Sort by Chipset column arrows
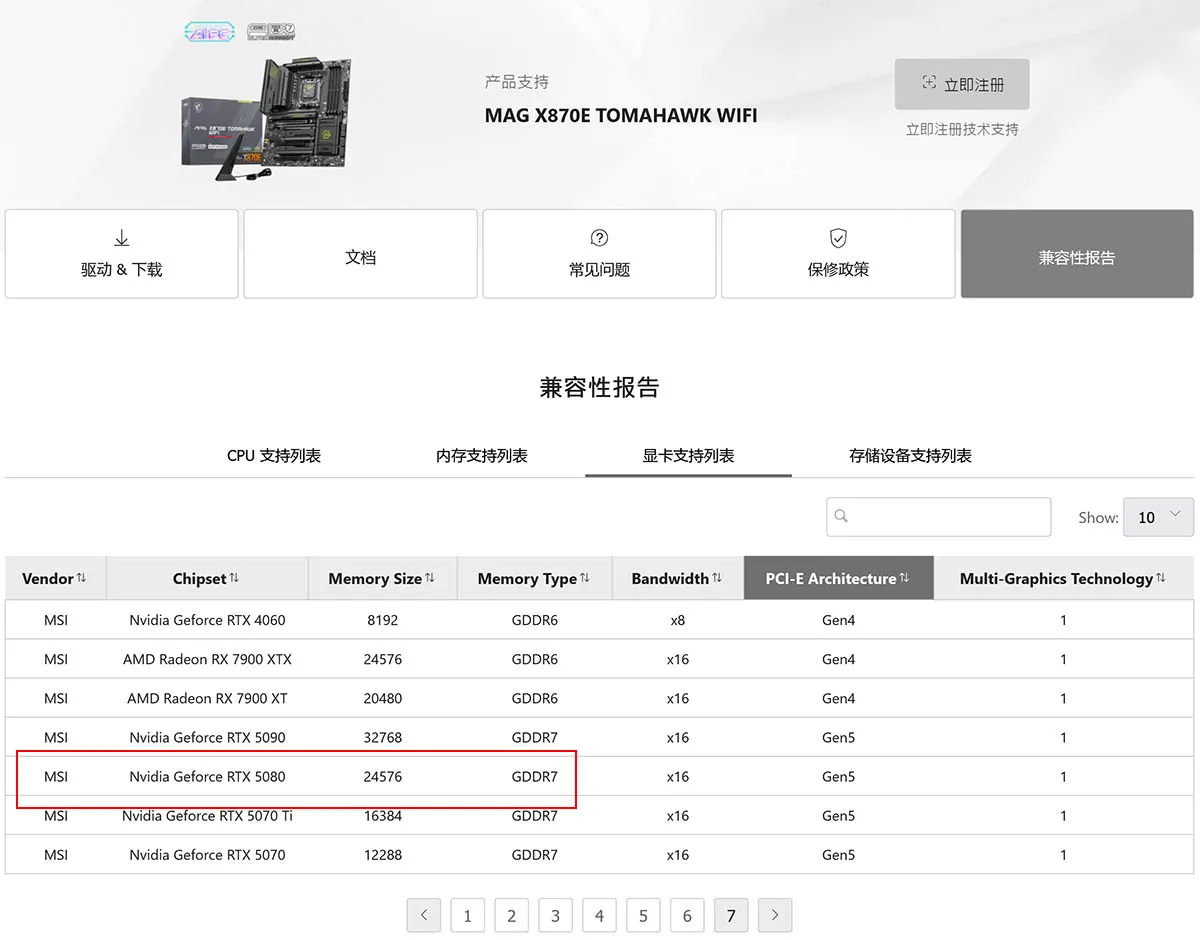The height and width of the screenshot is (940, 1200). click(x=234, y=578)
